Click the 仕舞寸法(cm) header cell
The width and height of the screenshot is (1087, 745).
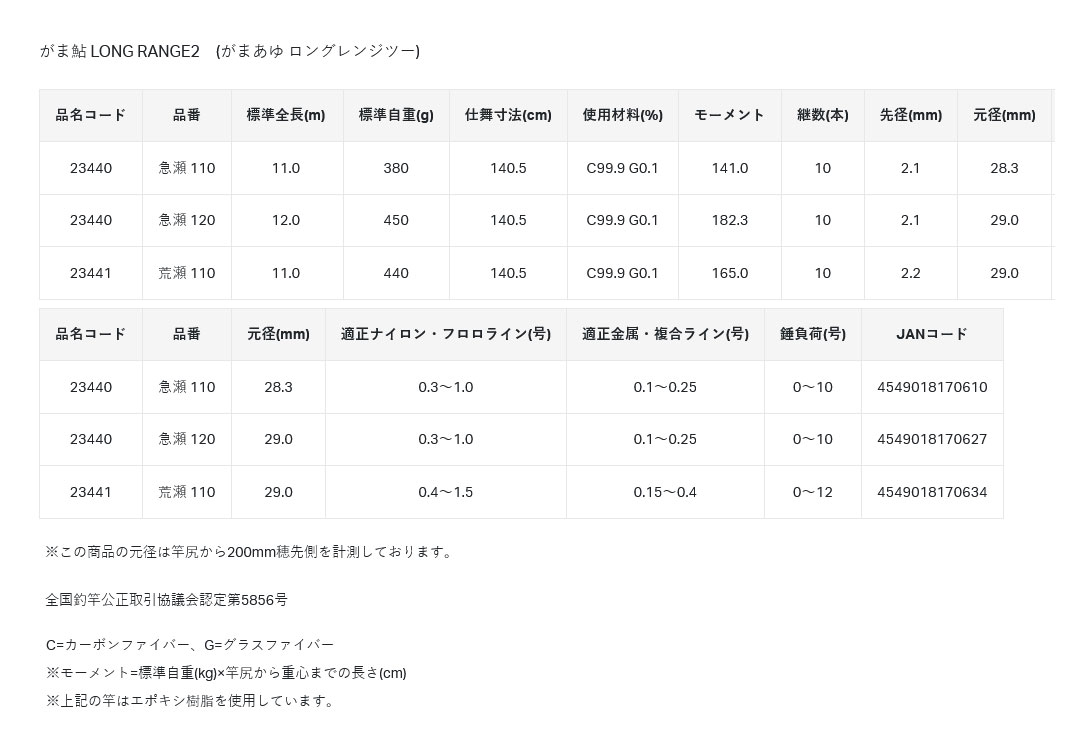point(508,115)
